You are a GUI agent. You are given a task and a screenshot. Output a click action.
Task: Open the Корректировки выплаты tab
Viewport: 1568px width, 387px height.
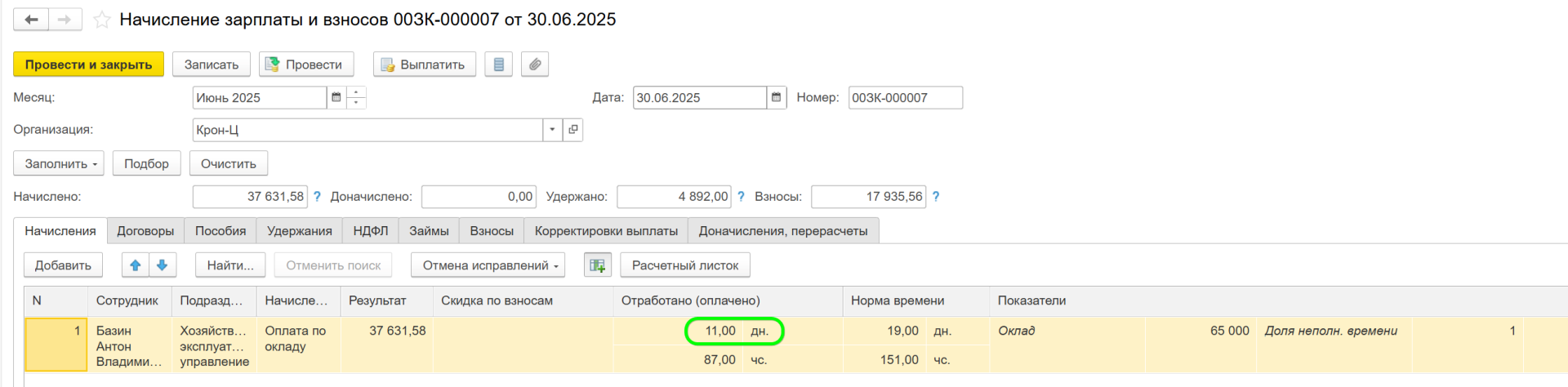(x=606, y=231)
